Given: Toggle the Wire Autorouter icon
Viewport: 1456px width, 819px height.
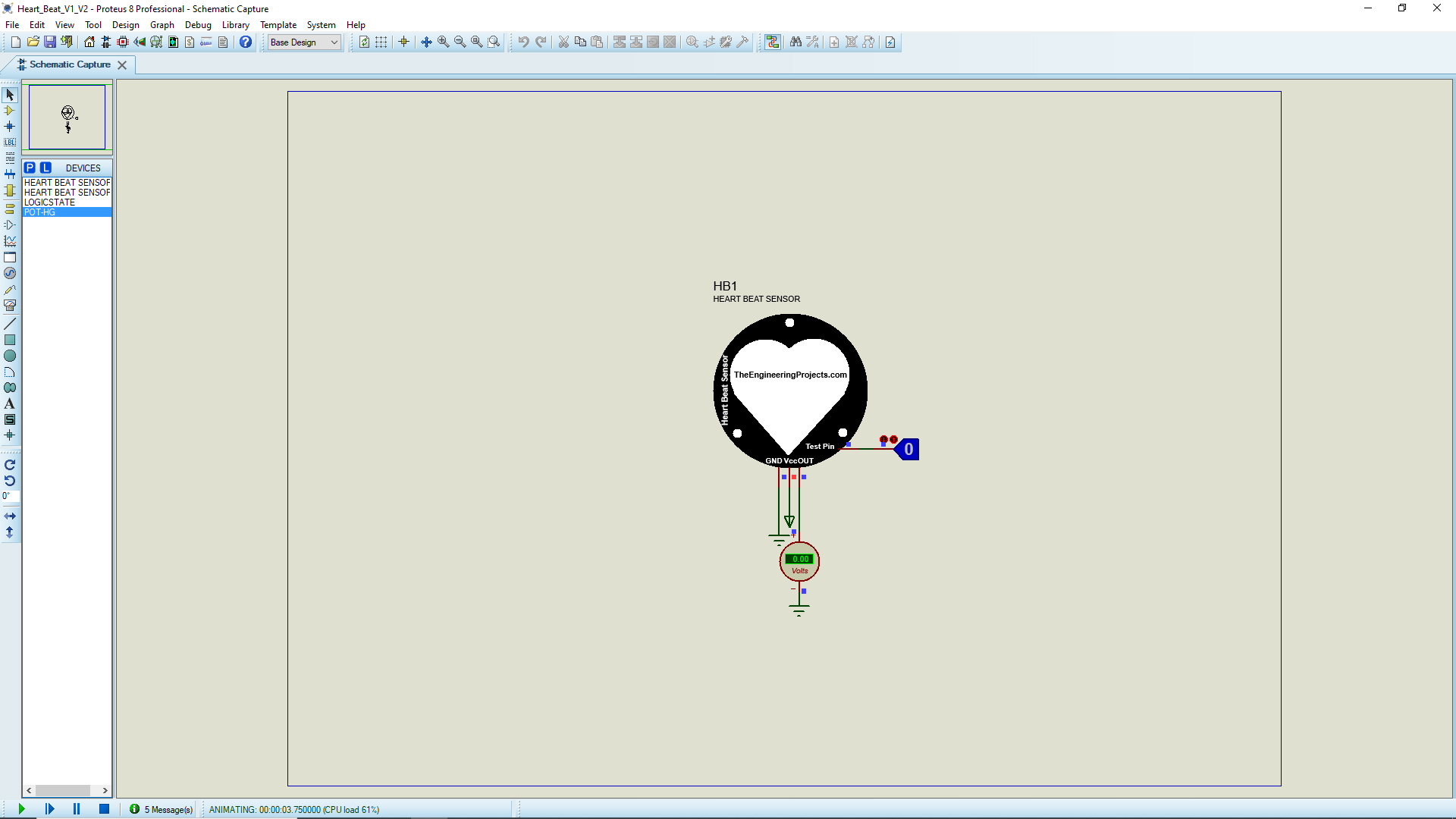Looking at the screenshot, I should click(772, 42).
